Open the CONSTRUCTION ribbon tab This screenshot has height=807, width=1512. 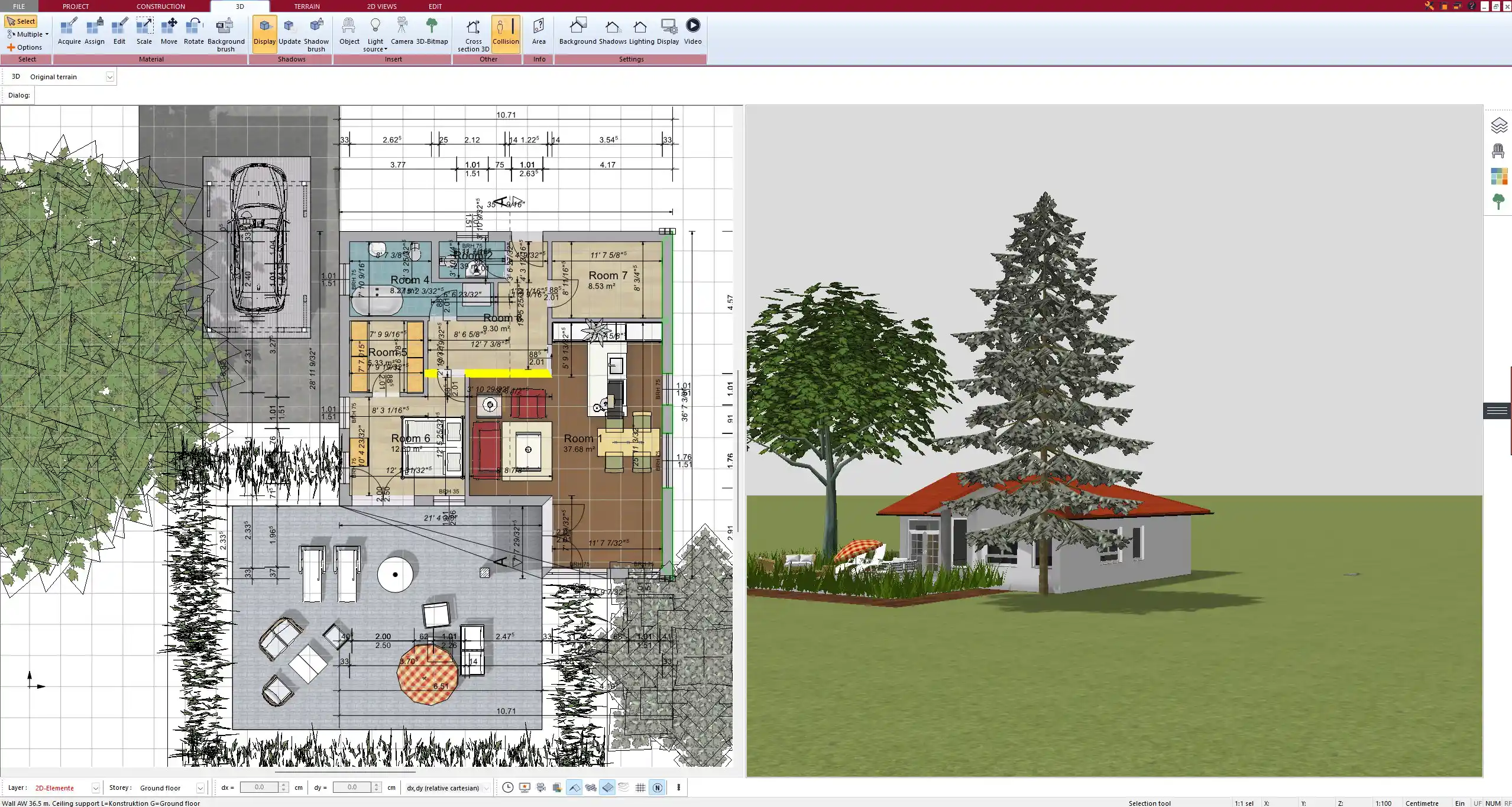click(161, 7)
